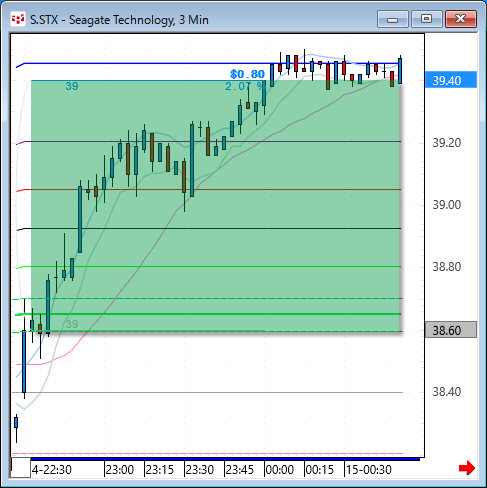The width and height of the screenshot is (487, 488).
Task: Click the 38.40 price axis label
Action: 447,391
